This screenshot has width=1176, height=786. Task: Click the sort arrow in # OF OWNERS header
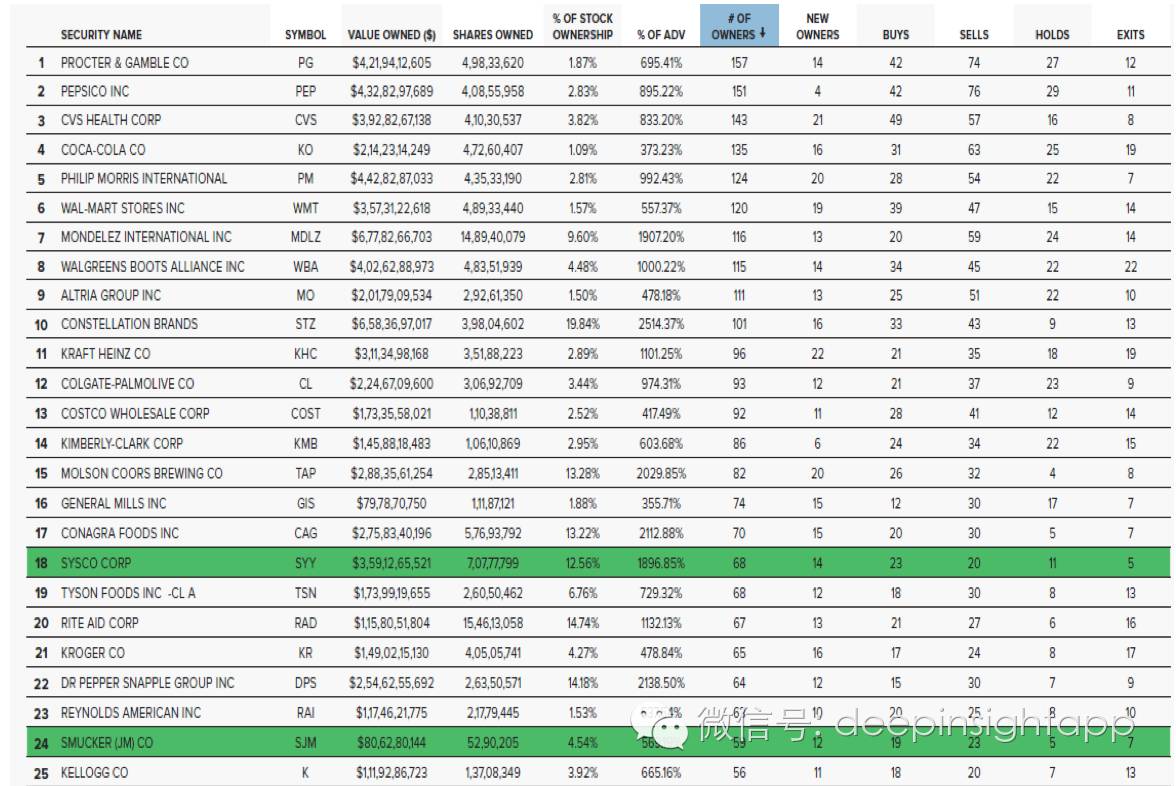[x=762, y=35]
